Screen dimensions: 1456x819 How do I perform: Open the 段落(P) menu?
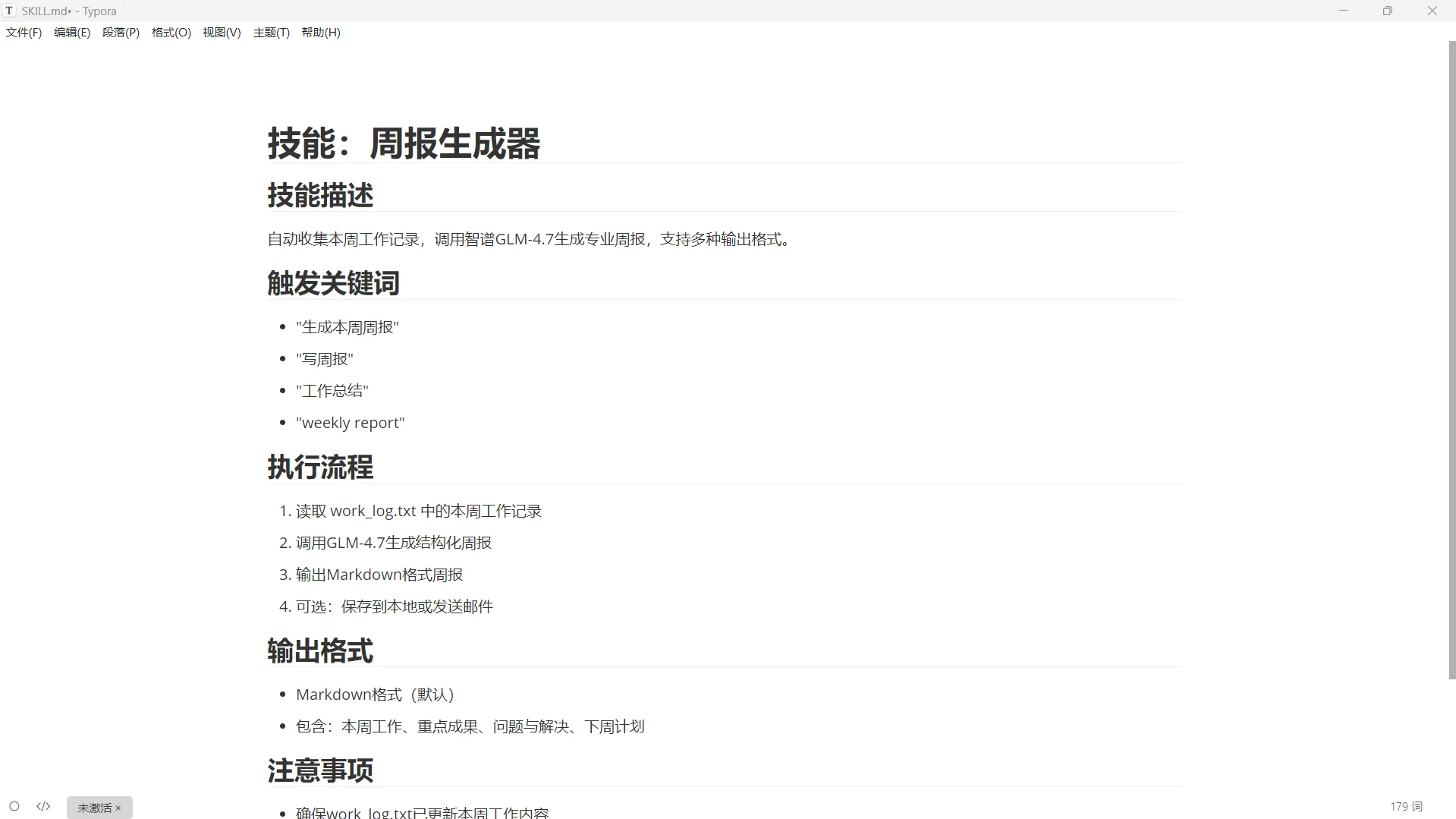pos(121,33)
